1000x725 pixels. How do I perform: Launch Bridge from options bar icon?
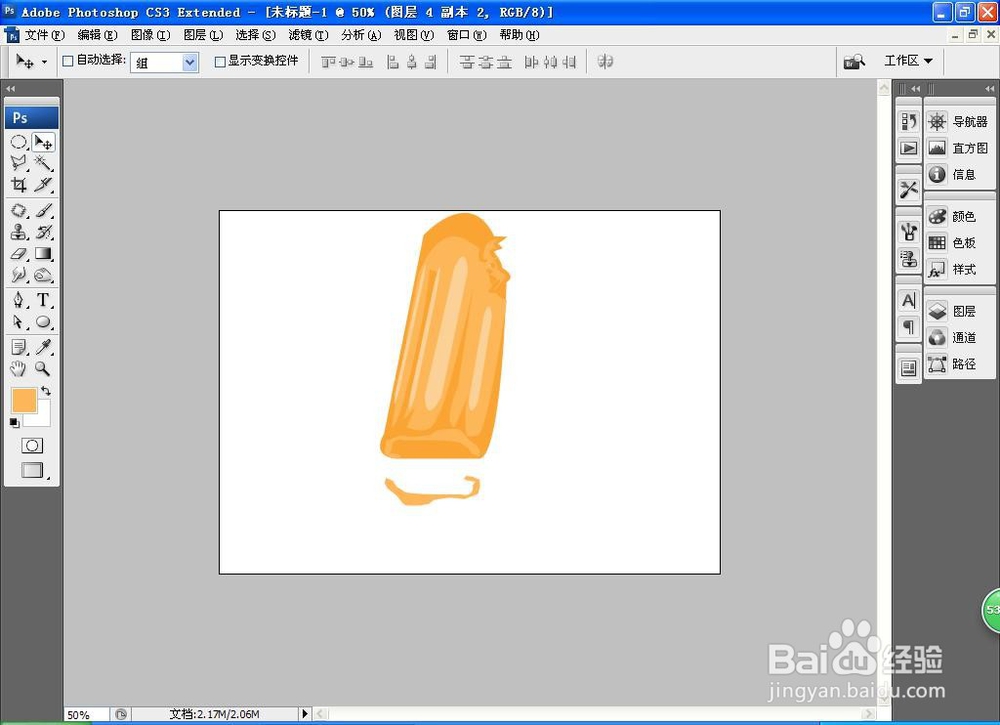tap(855, 61)
